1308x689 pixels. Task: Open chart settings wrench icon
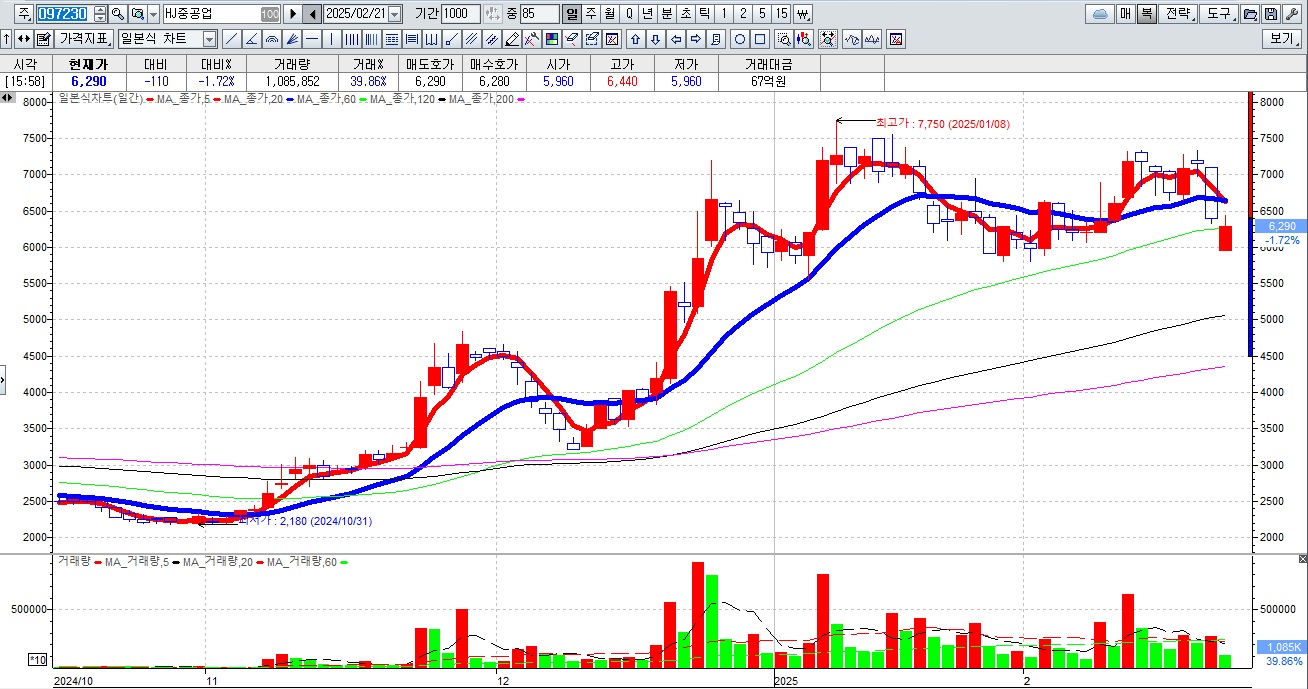point(1292,14)
